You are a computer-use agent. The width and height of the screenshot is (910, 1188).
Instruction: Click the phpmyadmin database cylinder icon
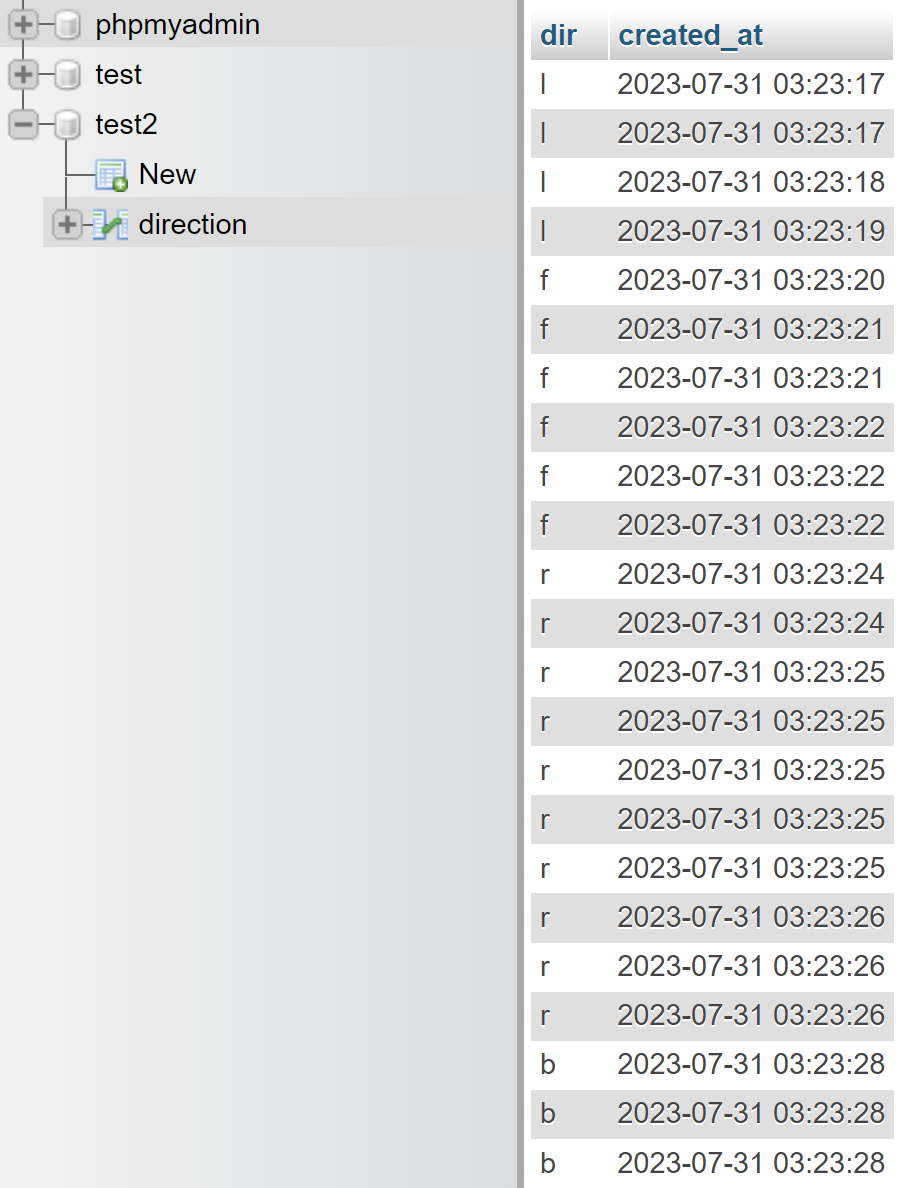68,25
